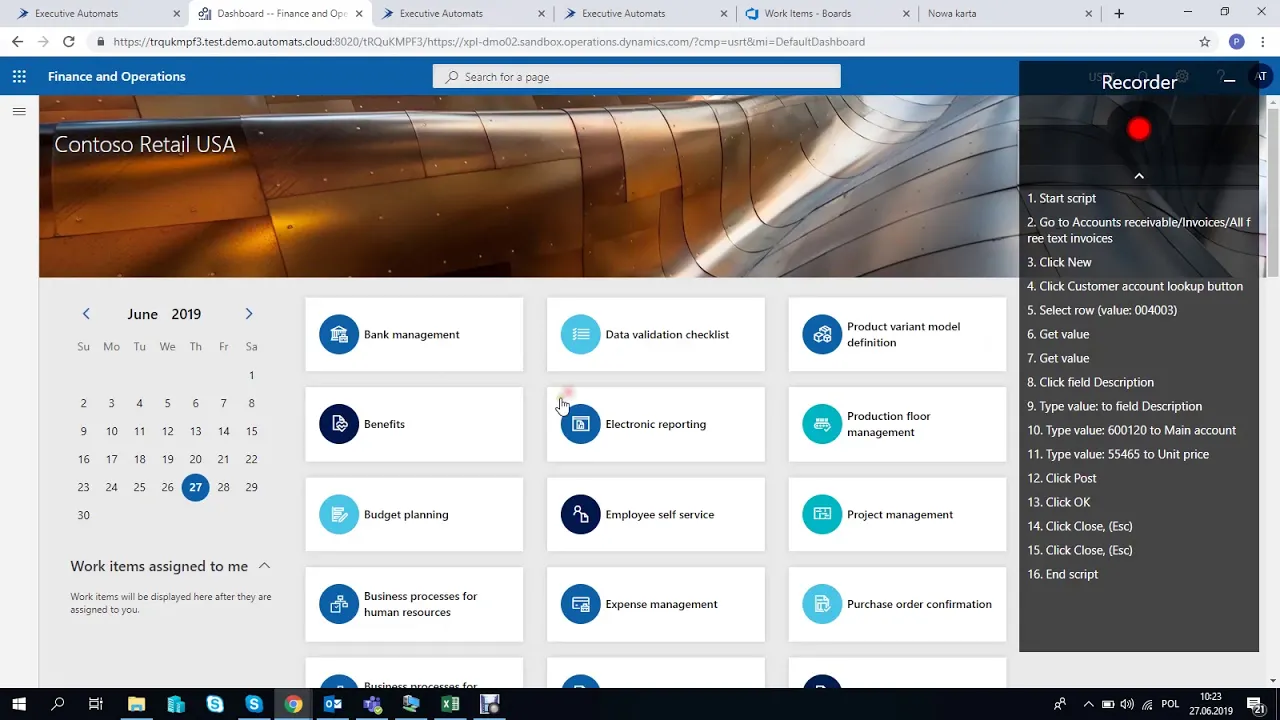
Task: Go to next month with the right arrow
Action: [x=248, y=313]
